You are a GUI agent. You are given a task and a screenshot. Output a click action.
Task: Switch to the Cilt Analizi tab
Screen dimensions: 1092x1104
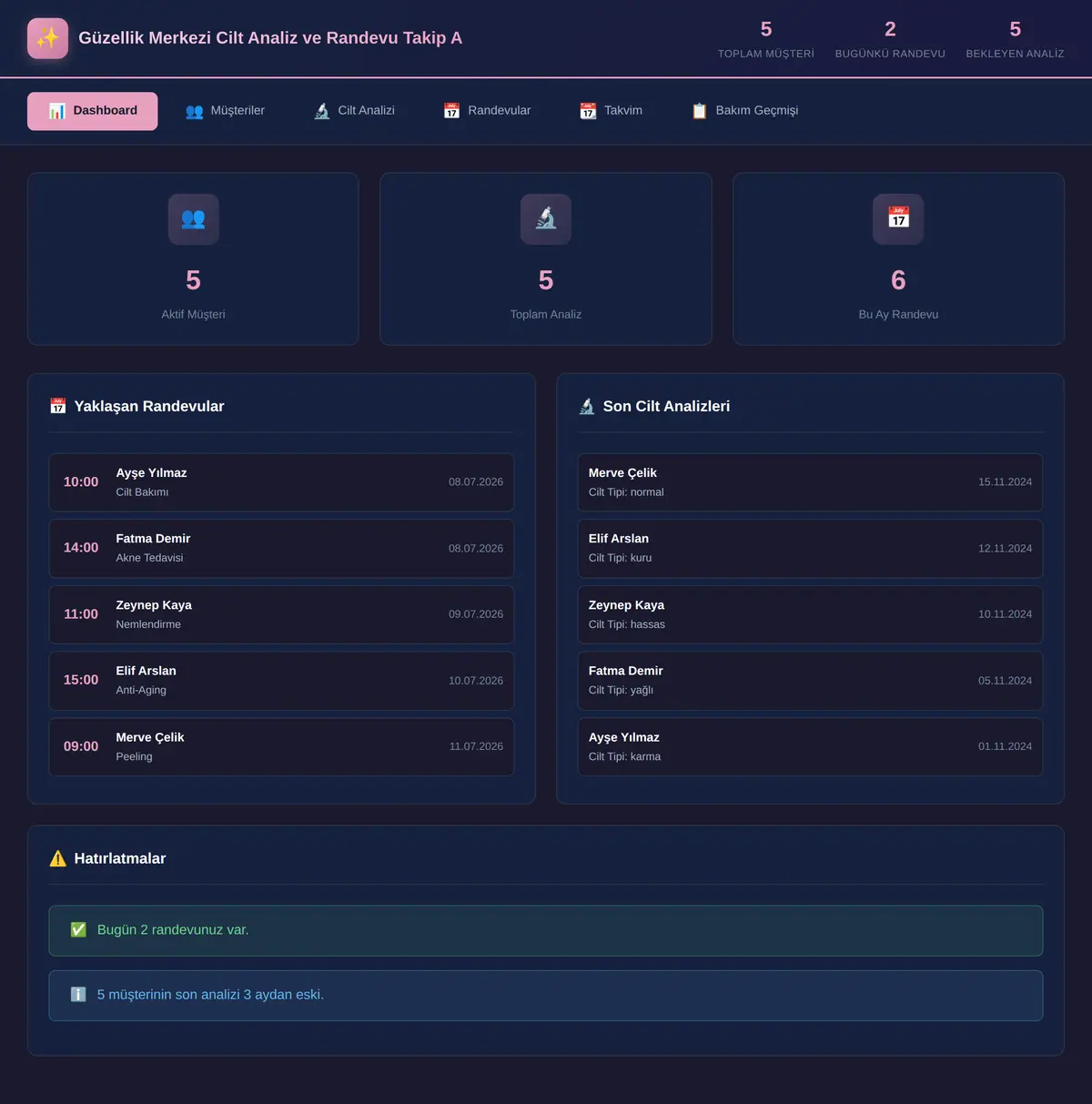pos(354,111)
